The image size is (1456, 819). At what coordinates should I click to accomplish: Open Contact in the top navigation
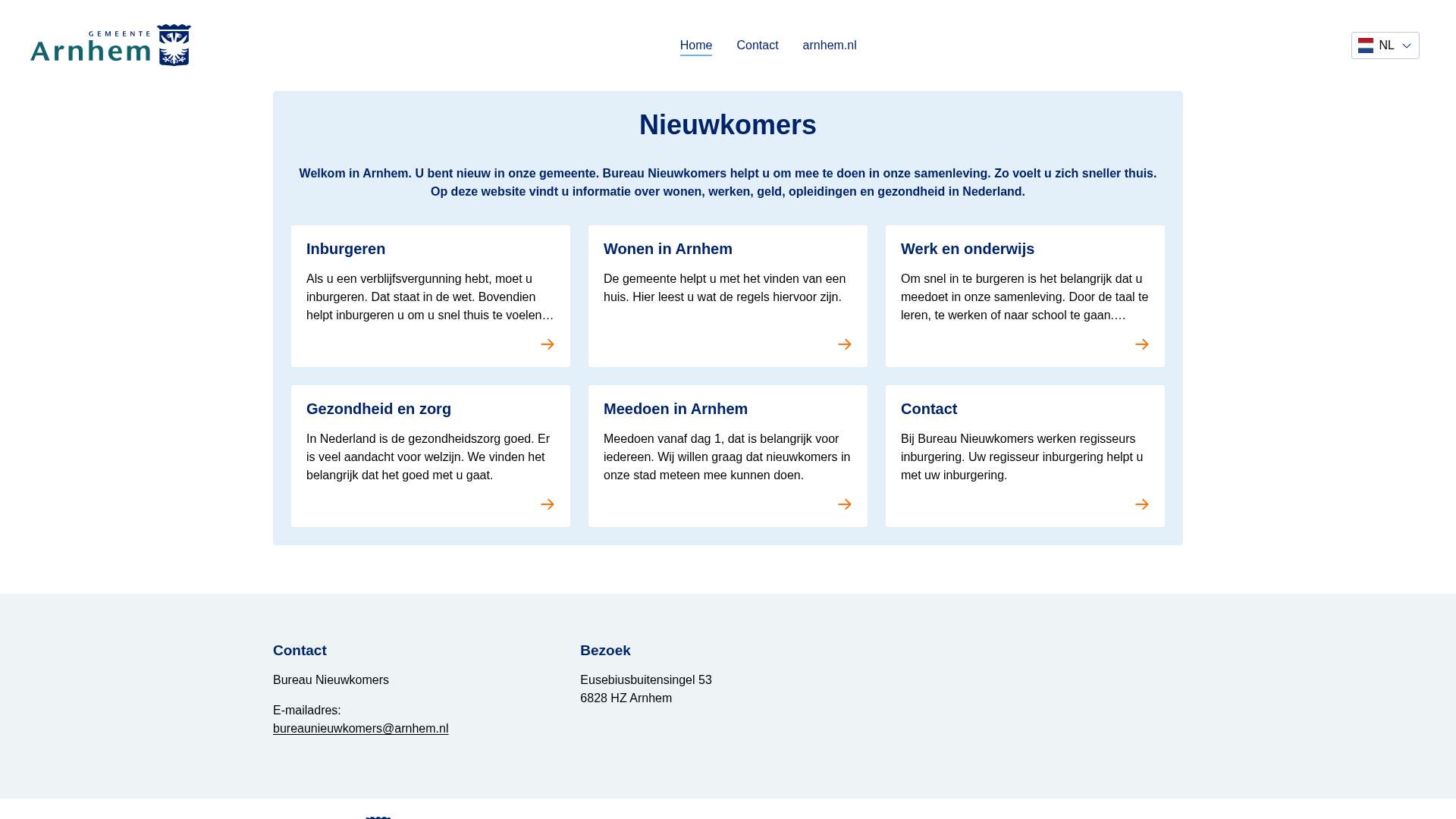click(x=757, y=45)
